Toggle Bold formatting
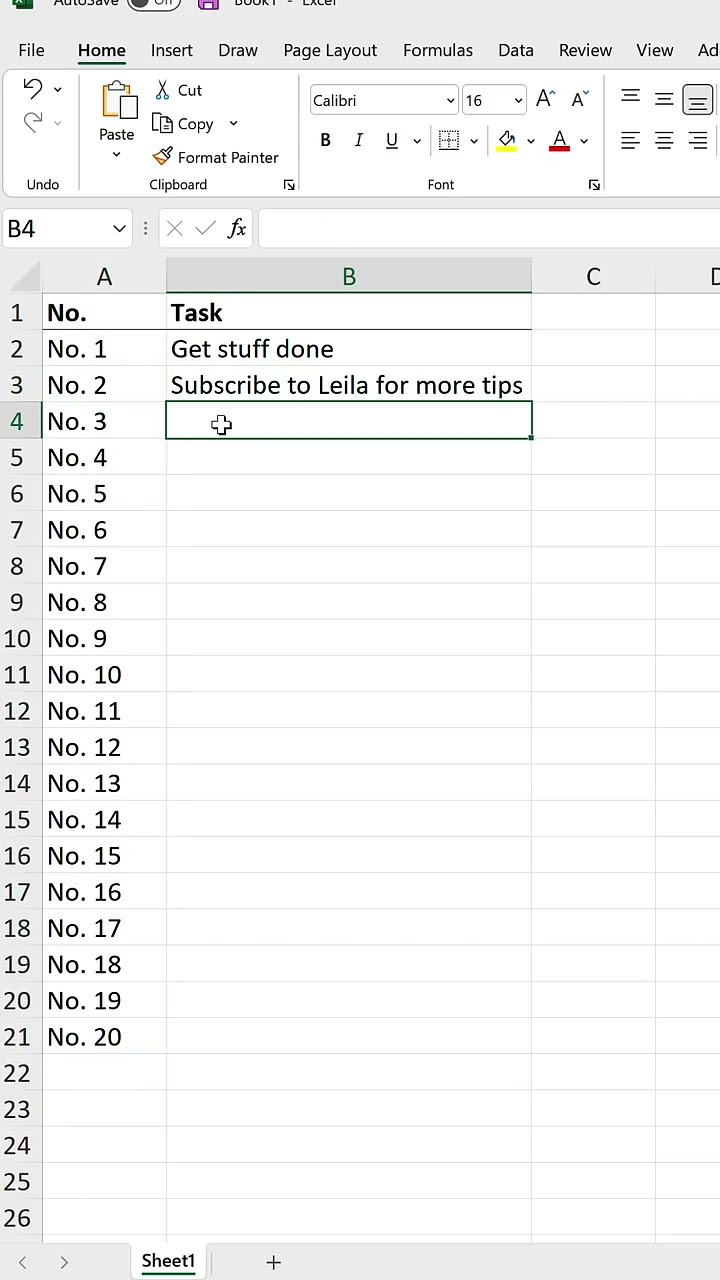 (x=325, y=141)
